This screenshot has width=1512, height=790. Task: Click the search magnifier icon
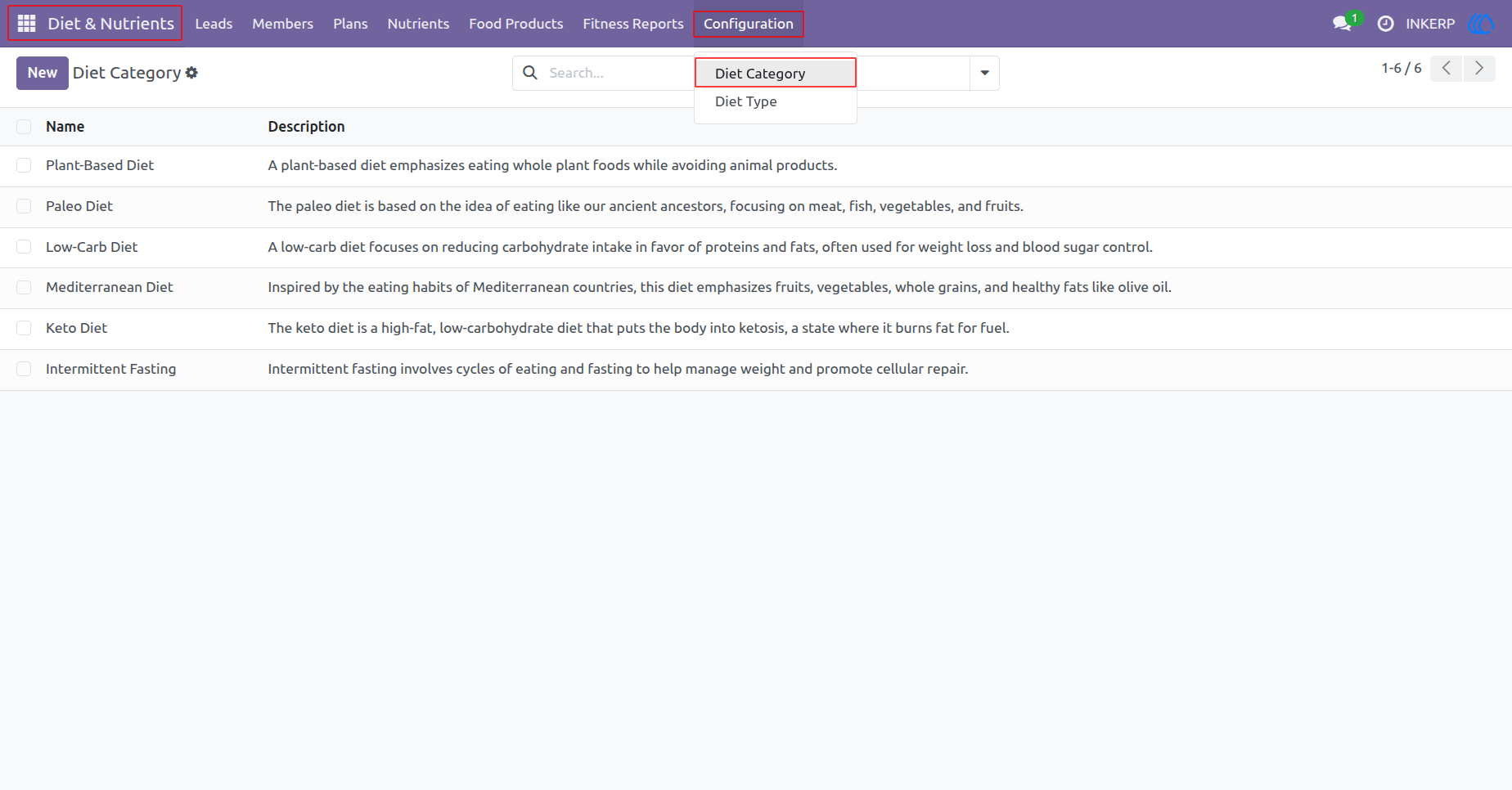click(x=530, y=73)
